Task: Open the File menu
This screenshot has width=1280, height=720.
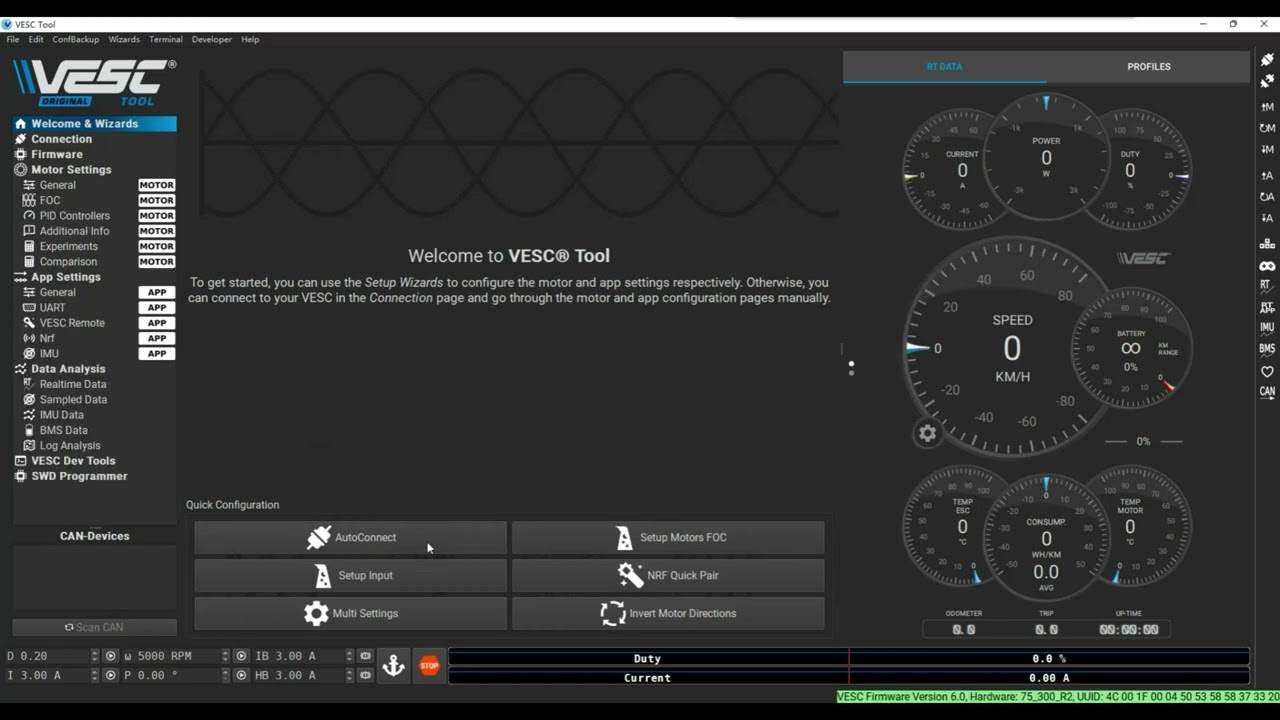Action: tap(13, 40)
